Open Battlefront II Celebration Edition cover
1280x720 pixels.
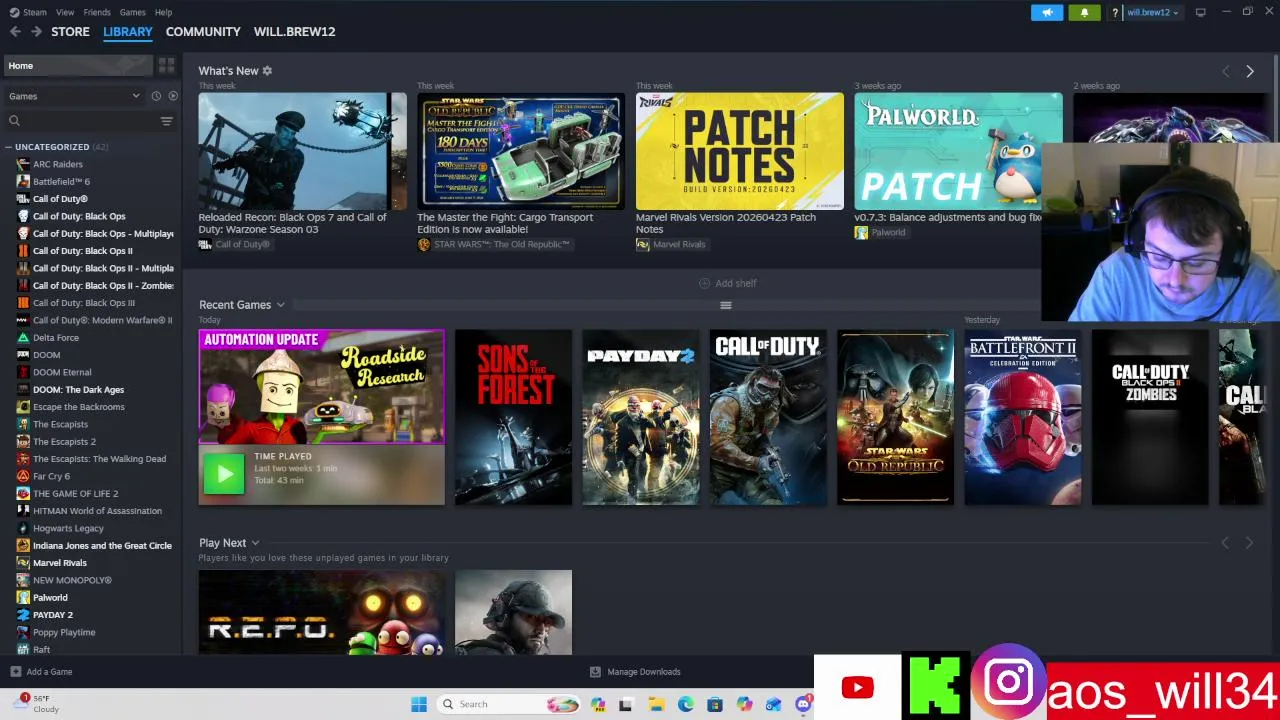[x=1022, y=417]
